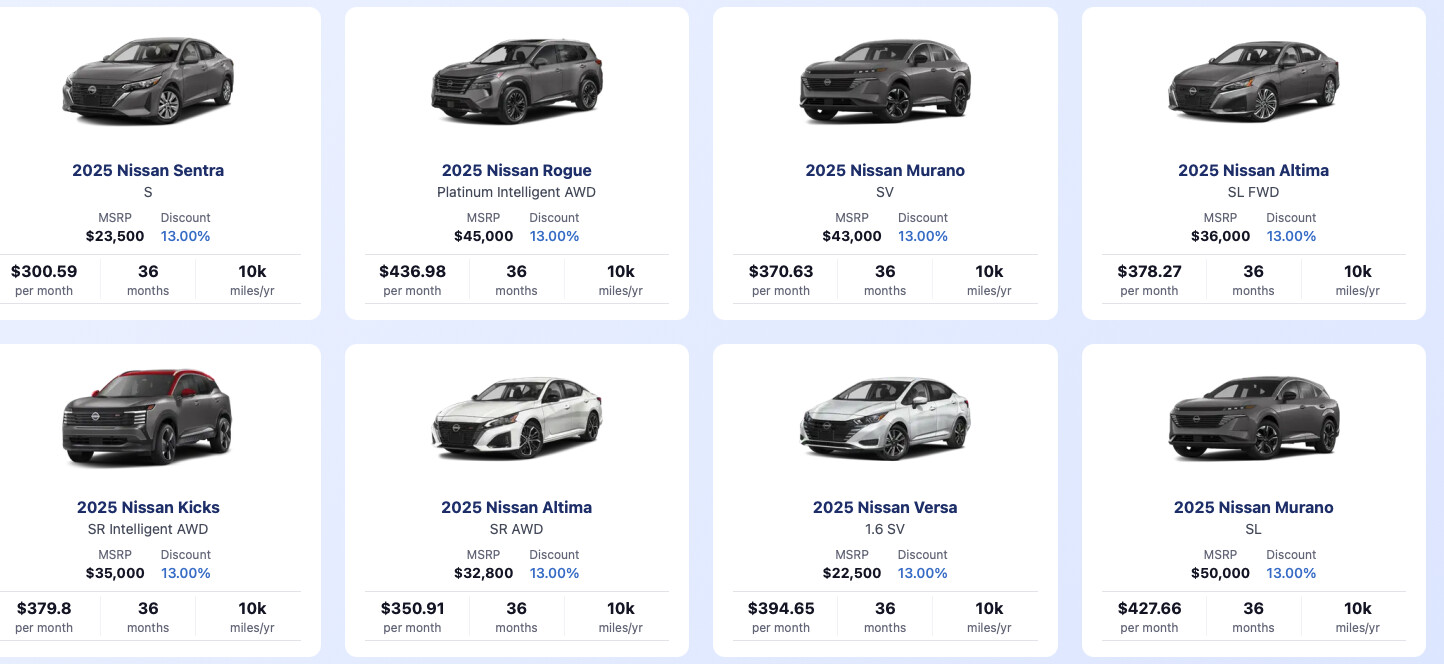1444x664 pixels.
Task: Click the Murano SL car thumbnail
Action: coord(1253,418)
